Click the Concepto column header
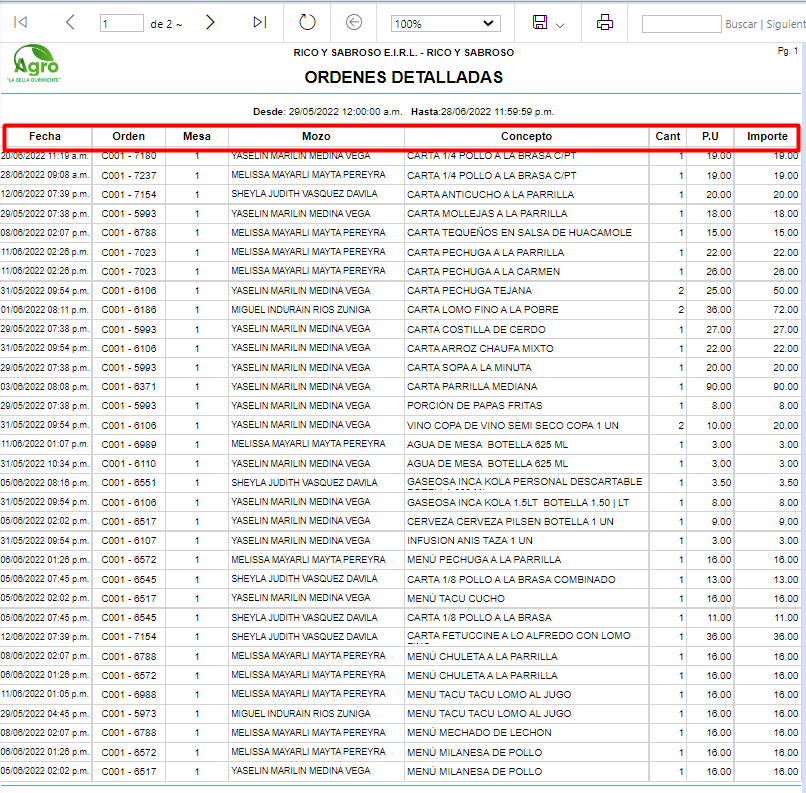 (526, 136)
